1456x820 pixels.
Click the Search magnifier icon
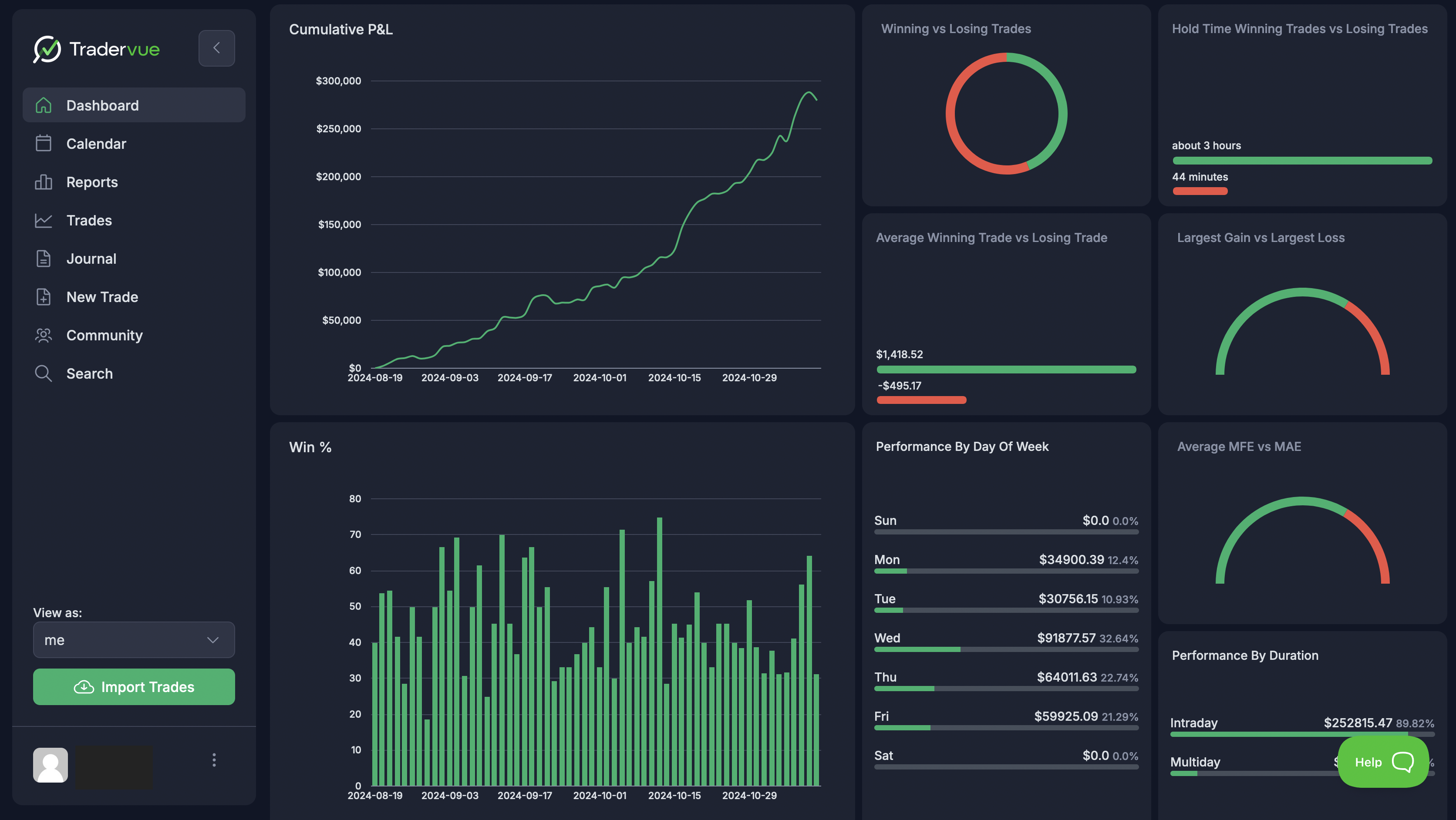(x=44, y=373)
